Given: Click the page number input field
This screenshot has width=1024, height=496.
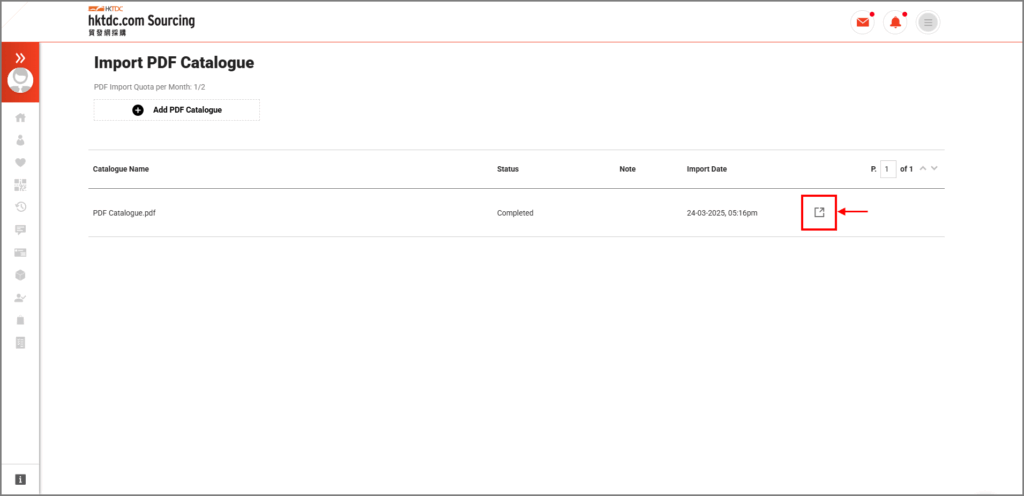Looking at the screenshot, I should tap(888, 169).
